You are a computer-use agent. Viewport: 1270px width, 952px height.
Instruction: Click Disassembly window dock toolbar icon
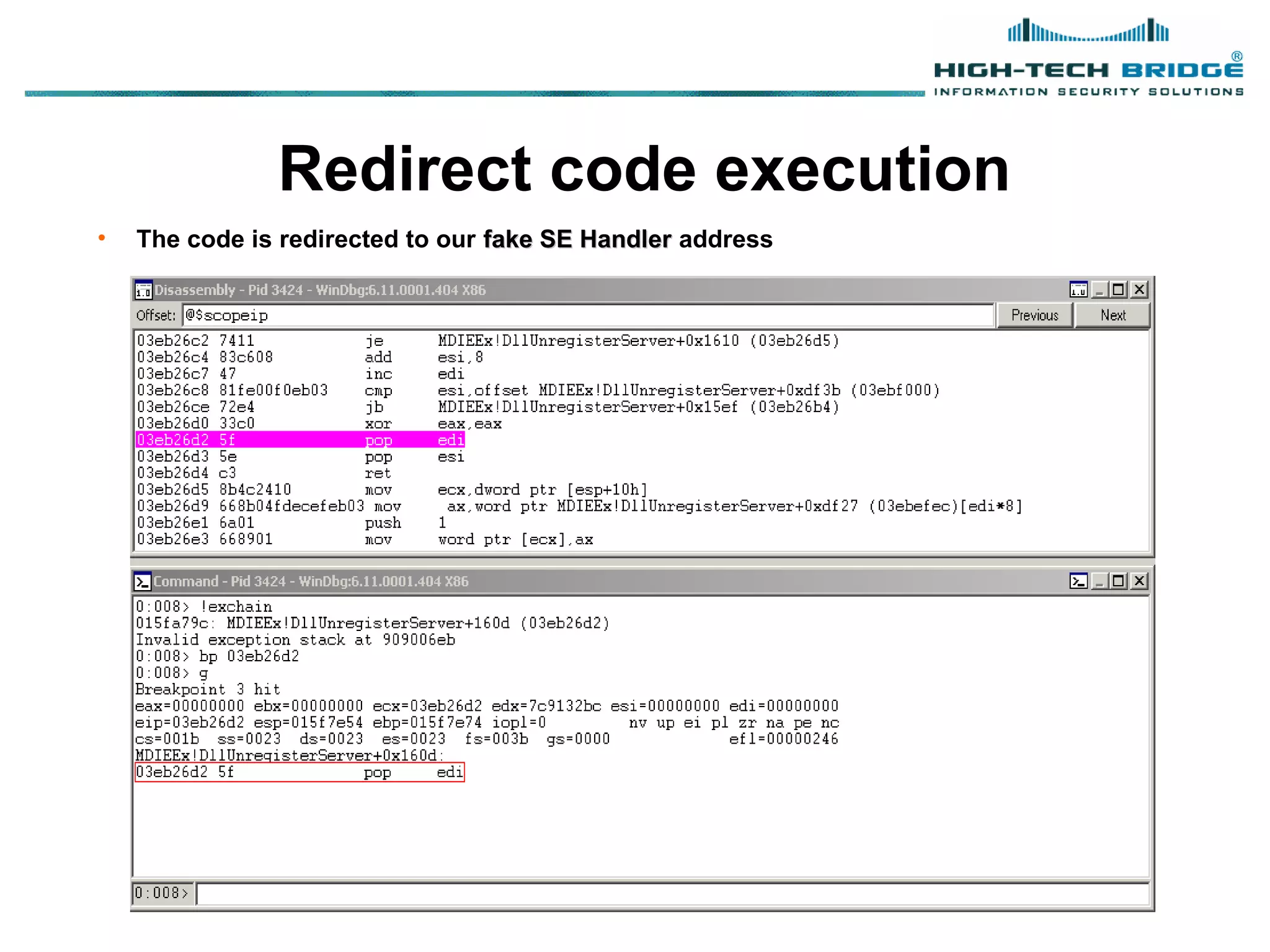pos(1078,289)
